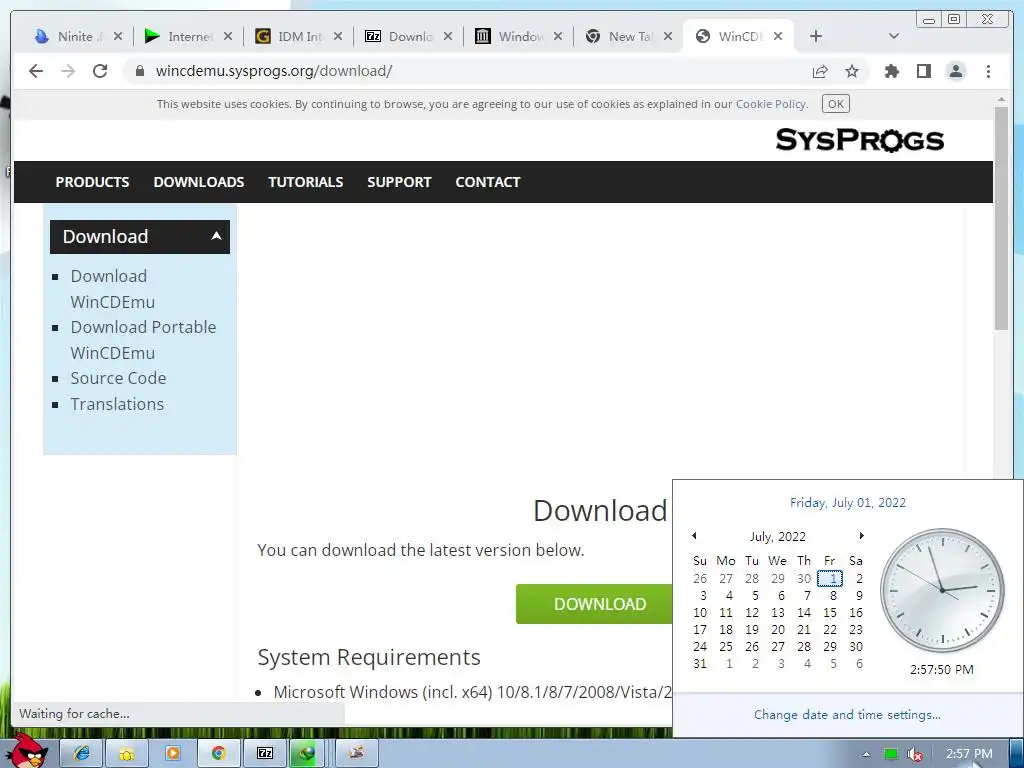Open the Translations link
1024x768 pixels.
[117, 404]
